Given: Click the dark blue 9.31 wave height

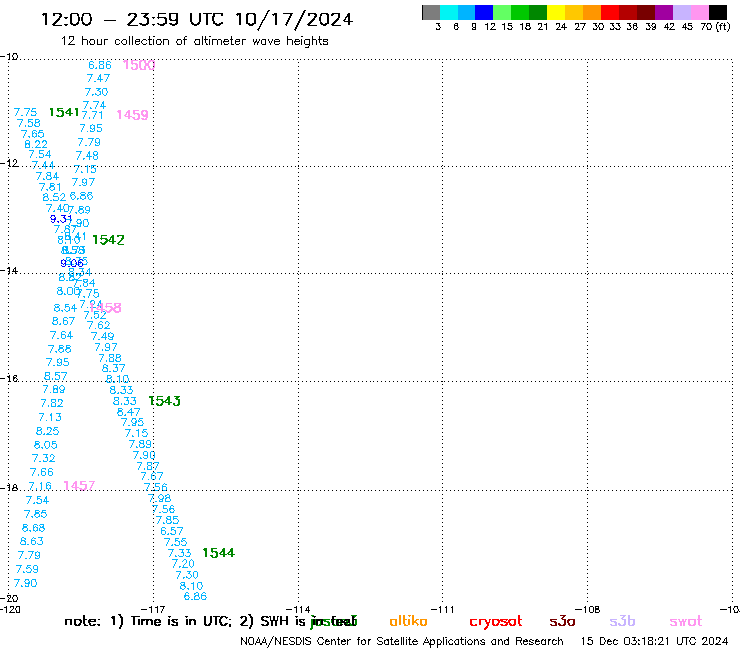Looking at the screenshot, I should click(61, 219).
